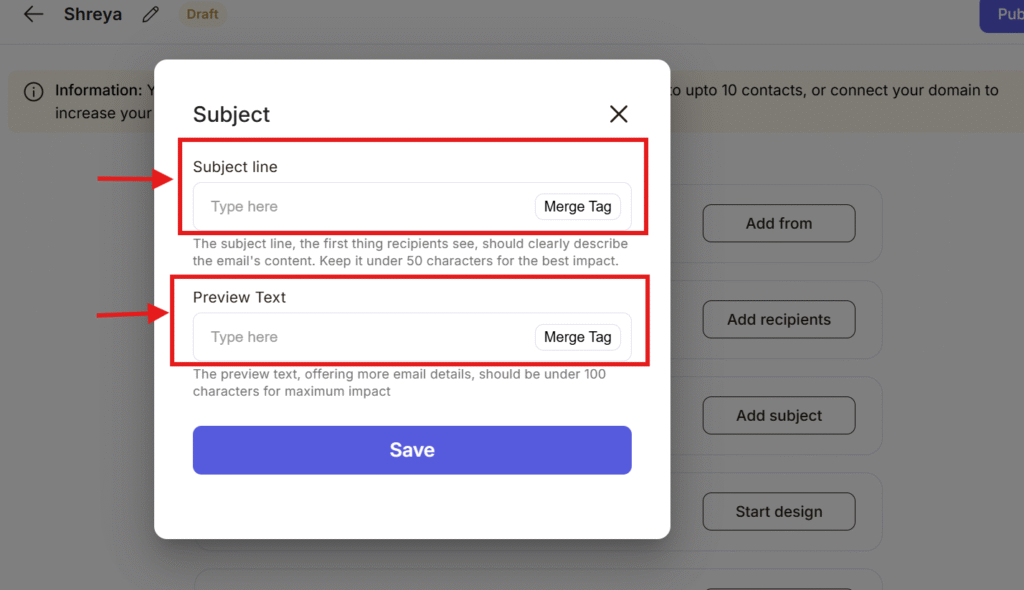Select the Add recipients button
Viewport: 1024px width, 590px height.
pos(778,320)
